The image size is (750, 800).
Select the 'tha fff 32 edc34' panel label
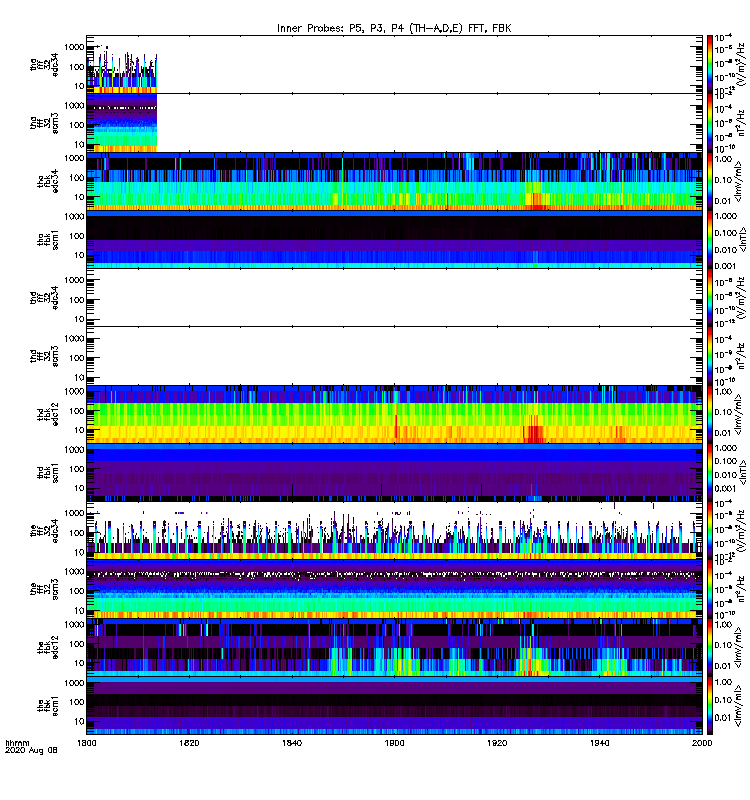(44, 65)
